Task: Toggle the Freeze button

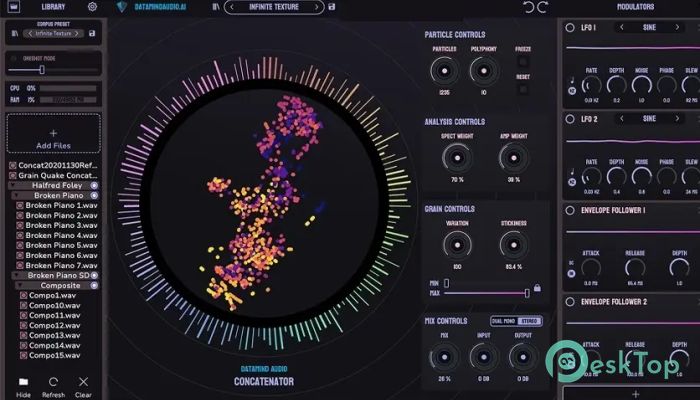Action: pyautogui.click(x=523, y=61)
